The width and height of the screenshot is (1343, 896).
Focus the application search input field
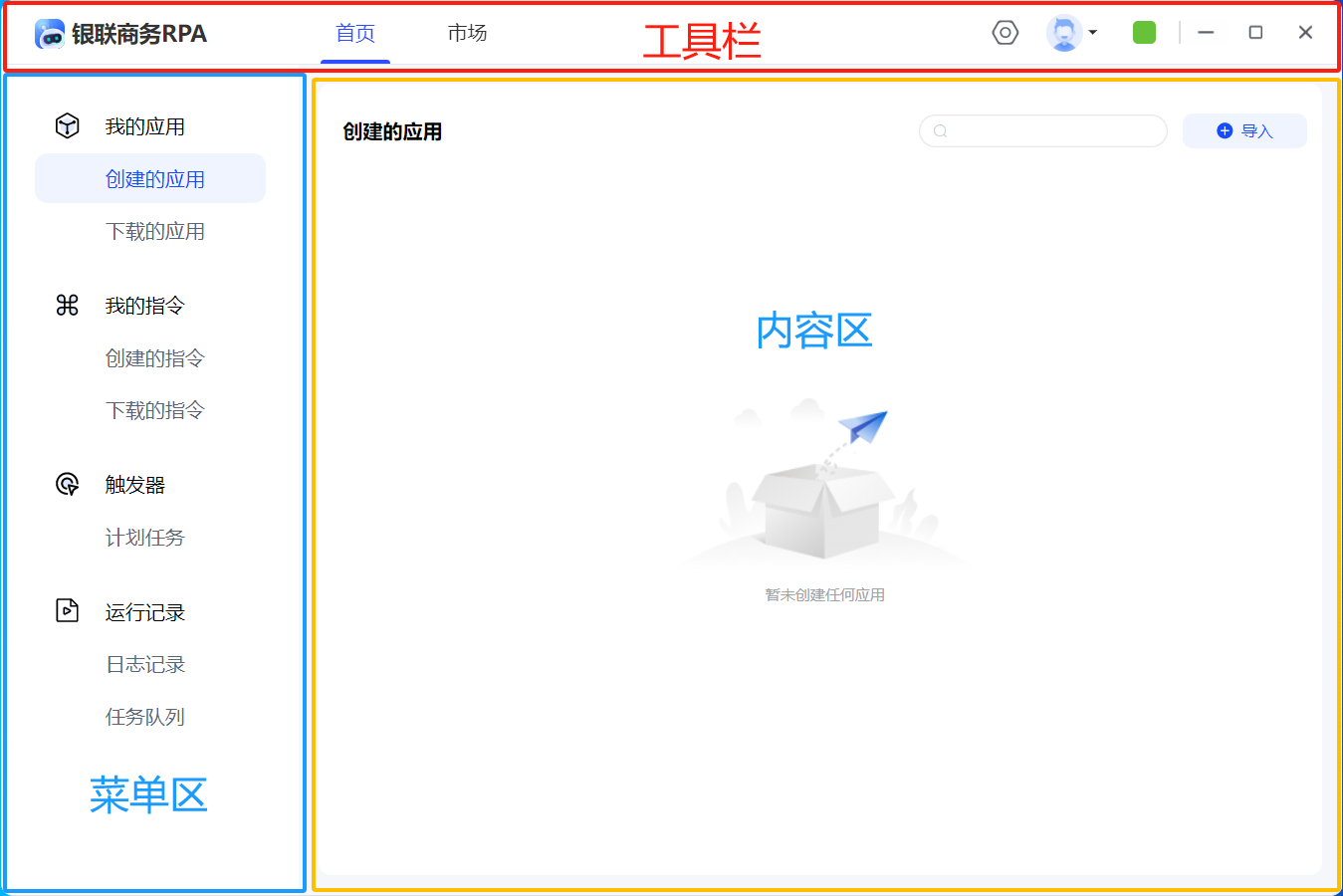(1053, 131)
